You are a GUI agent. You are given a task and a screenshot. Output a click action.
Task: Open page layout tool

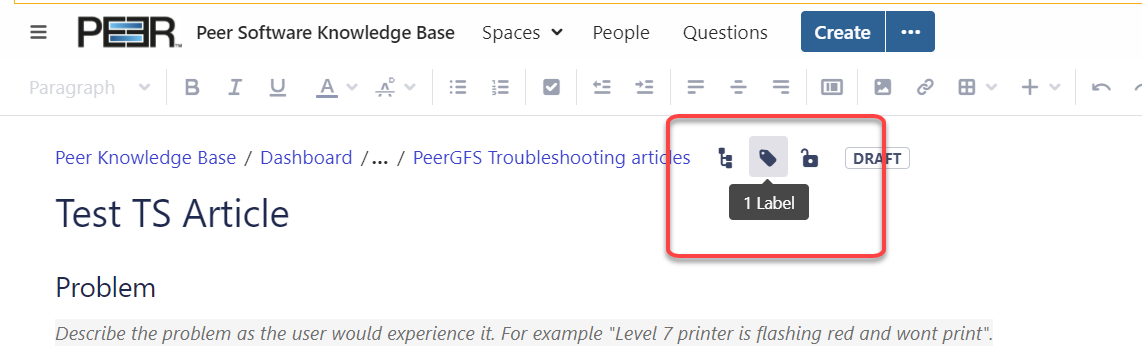coord(832,88)
